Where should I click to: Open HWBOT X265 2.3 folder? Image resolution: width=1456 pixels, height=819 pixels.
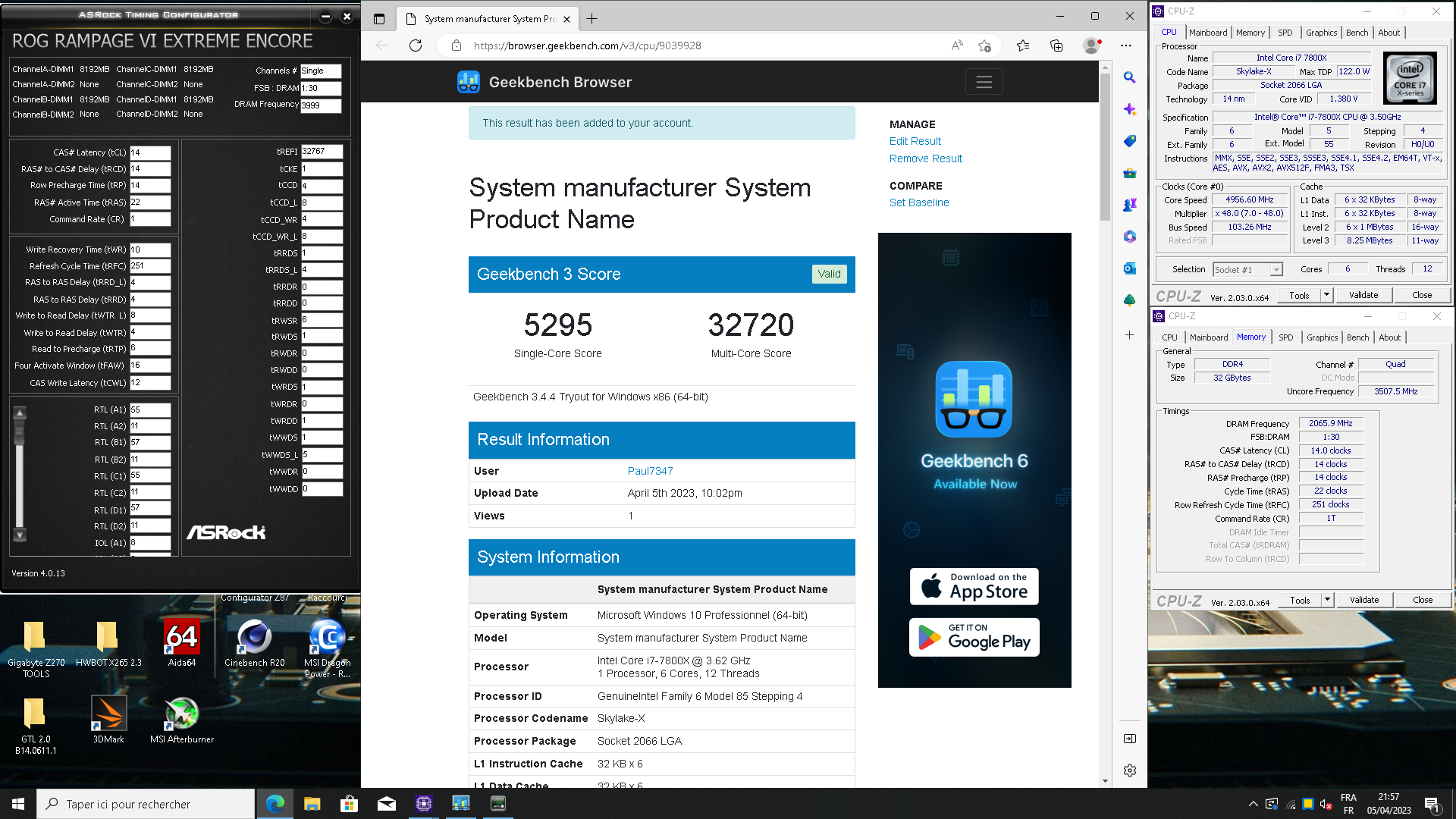(x=108, y=643)
